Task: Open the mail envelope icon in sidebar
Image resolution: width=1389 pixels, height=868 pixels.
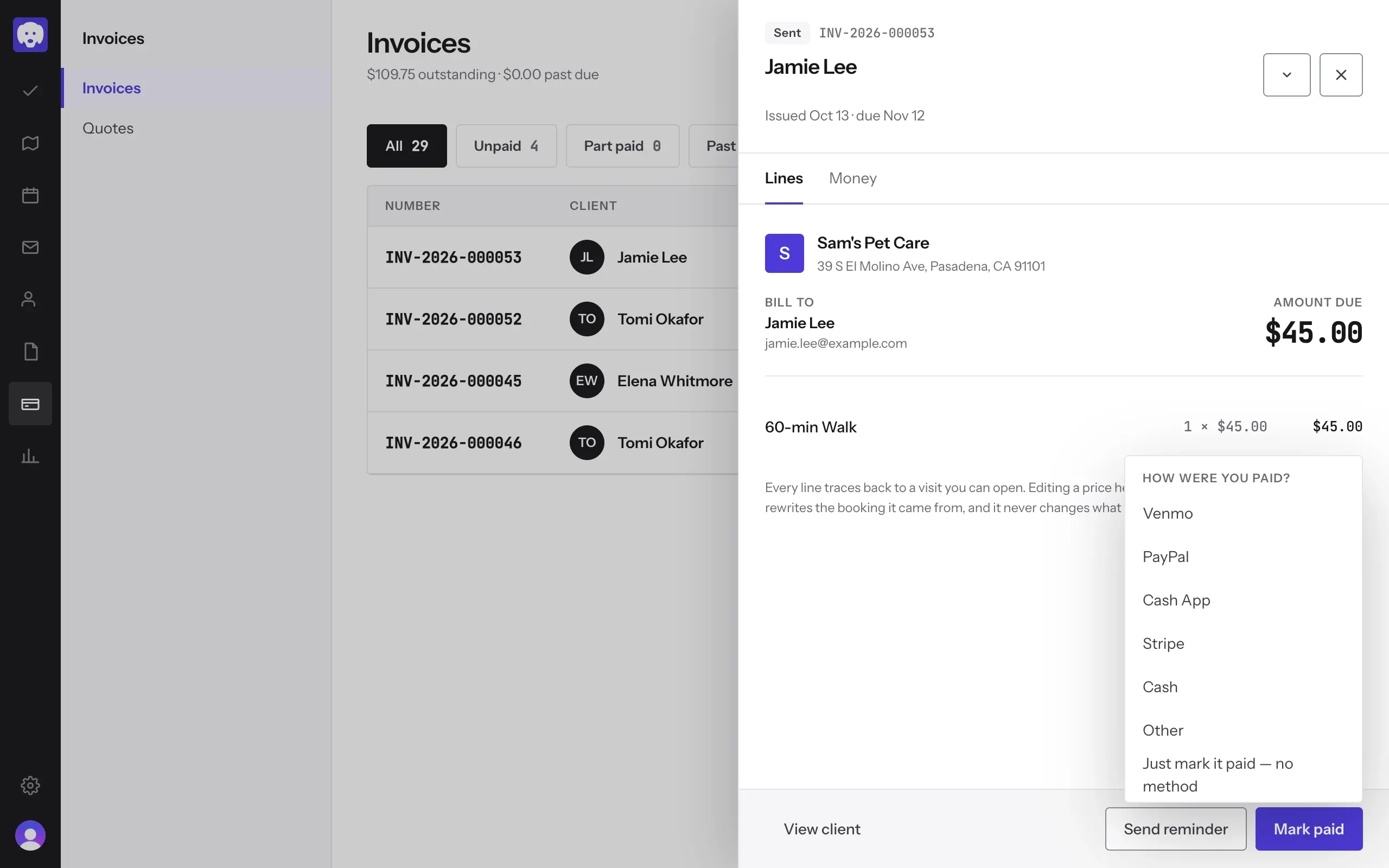Action: coord(30,247)
